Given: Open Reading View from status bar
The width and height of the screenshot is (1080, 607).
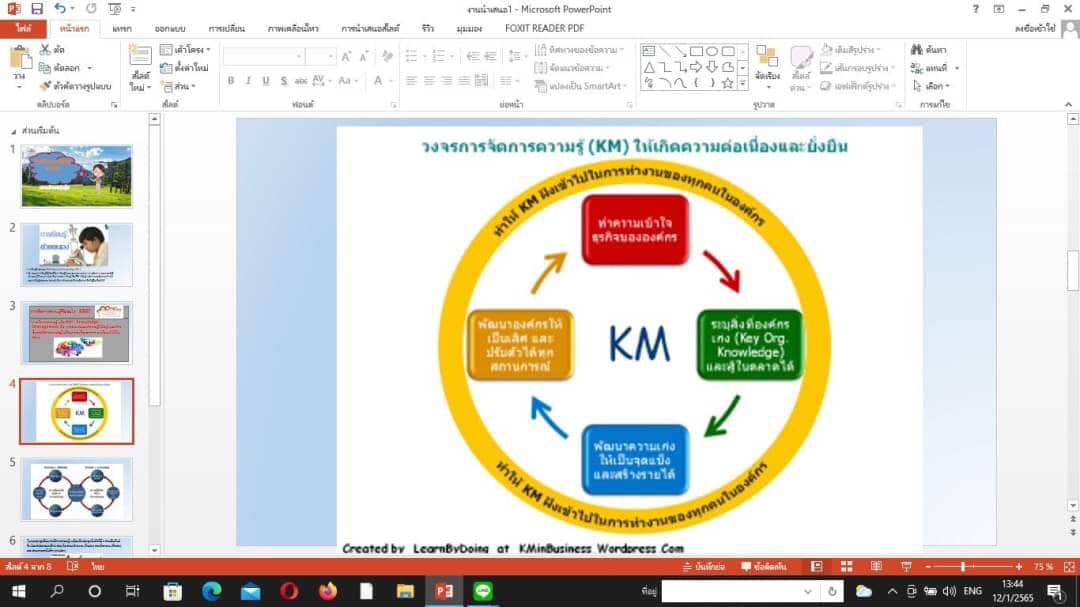Looking at the screenshot, I should click(x=876, y=567).
